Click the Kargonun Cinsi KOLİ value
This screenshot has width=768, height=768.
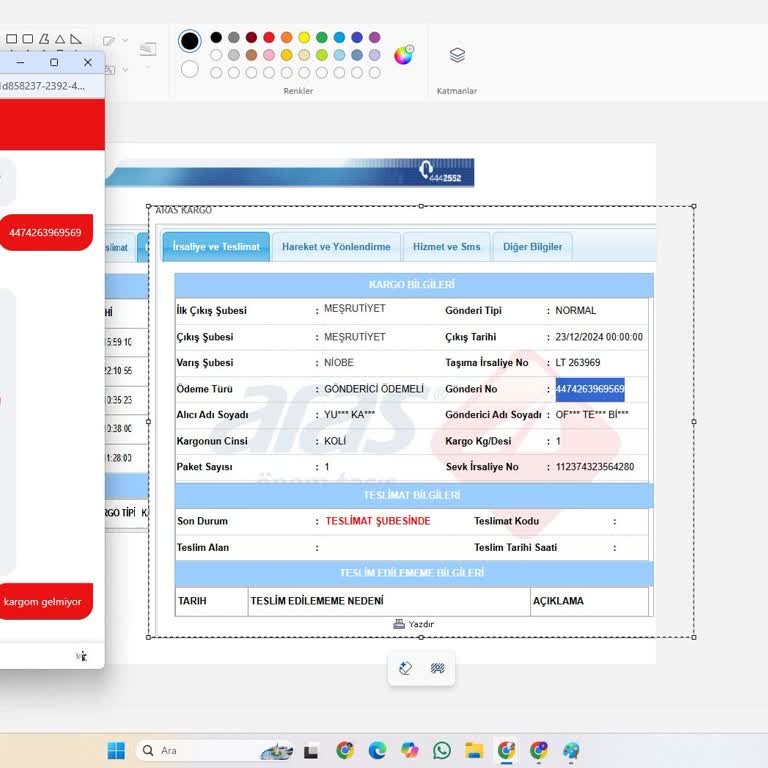[x=335, y=441]
